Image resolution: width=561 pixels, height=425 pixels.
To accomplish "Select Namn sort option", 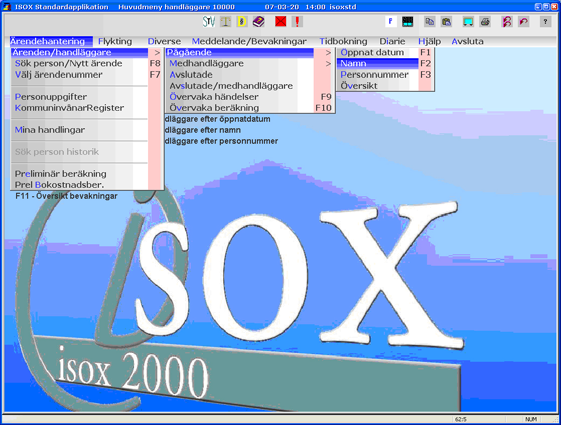I will point(385,64).
